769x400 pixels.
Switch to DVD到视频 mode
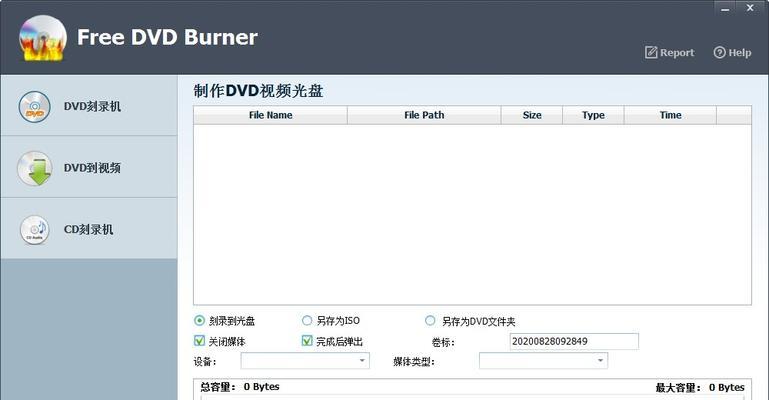89,168
